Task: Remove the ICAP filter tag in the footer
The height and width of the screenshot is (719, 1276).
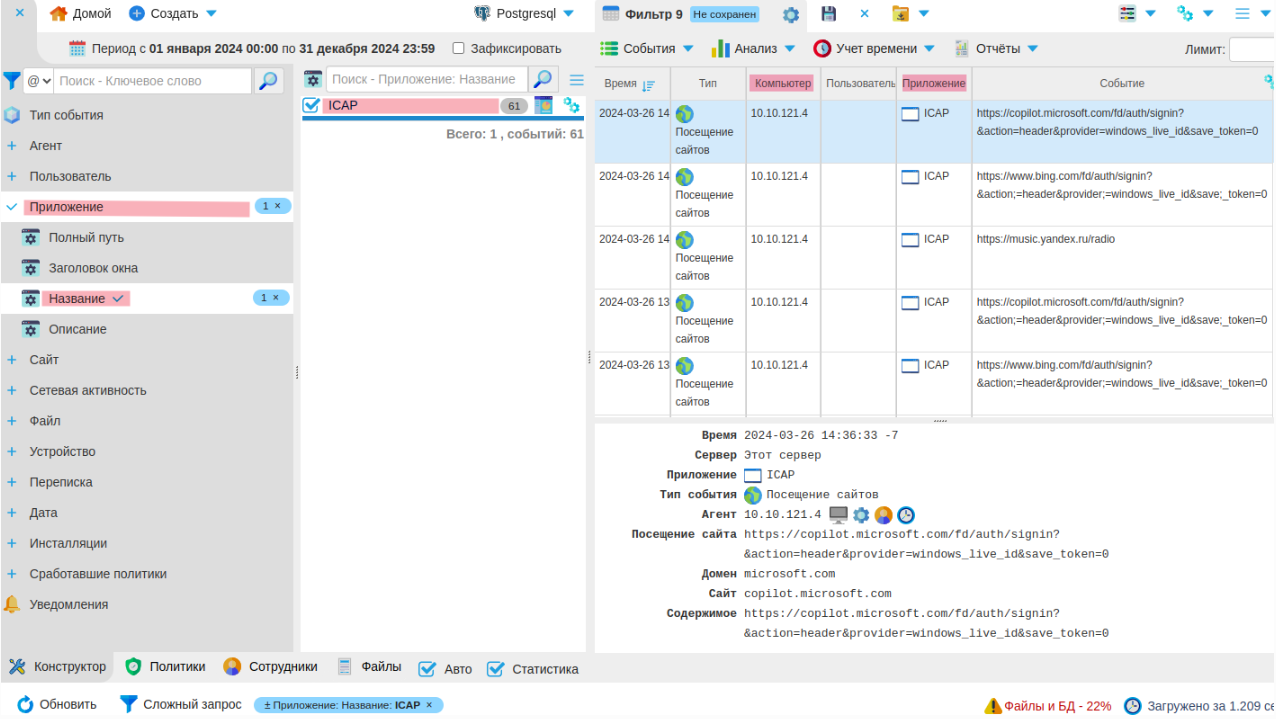Action: tap(429, 705)
